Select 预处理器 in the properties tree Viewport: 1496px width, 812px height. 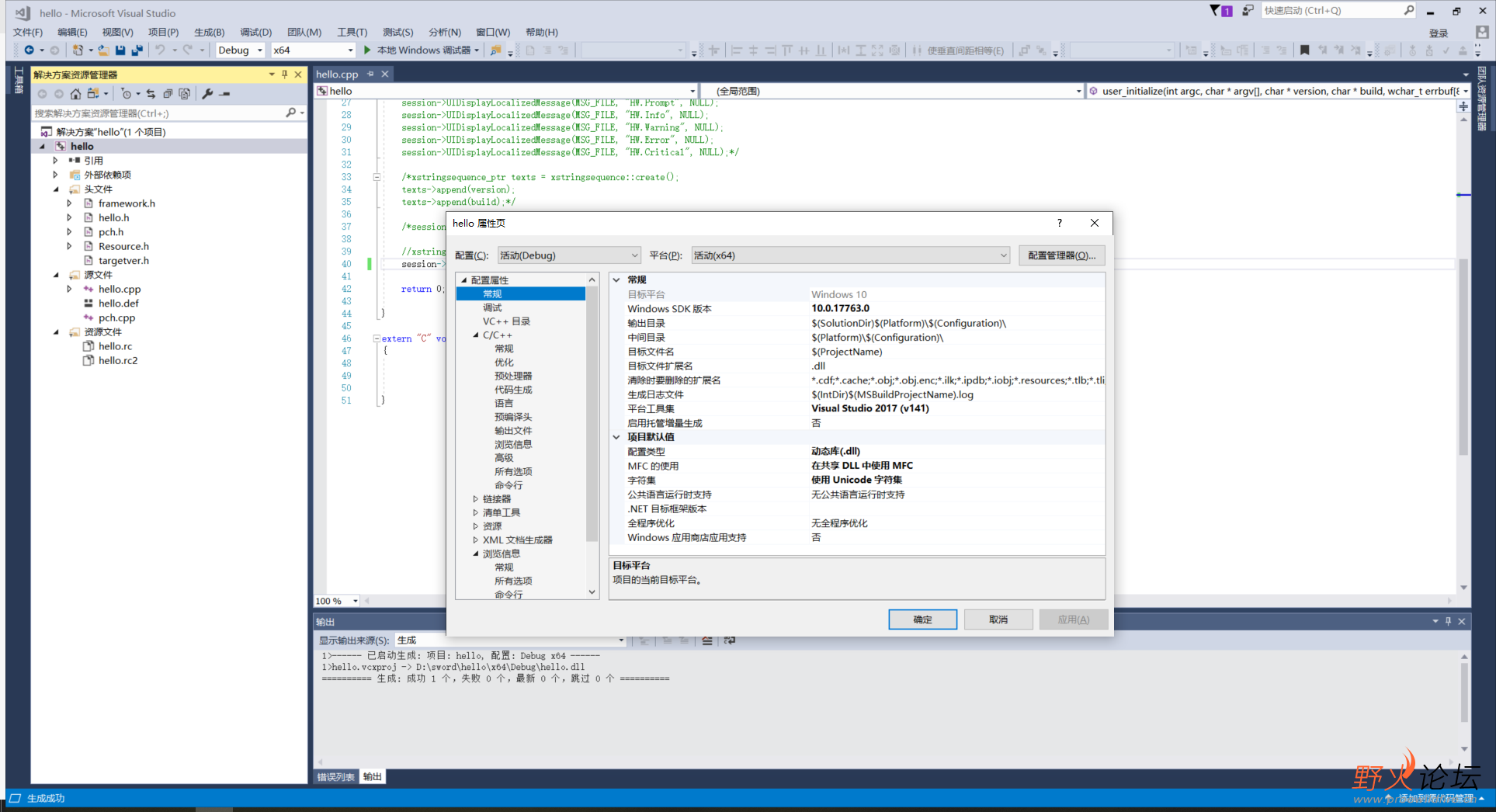[x=513, y=377]
